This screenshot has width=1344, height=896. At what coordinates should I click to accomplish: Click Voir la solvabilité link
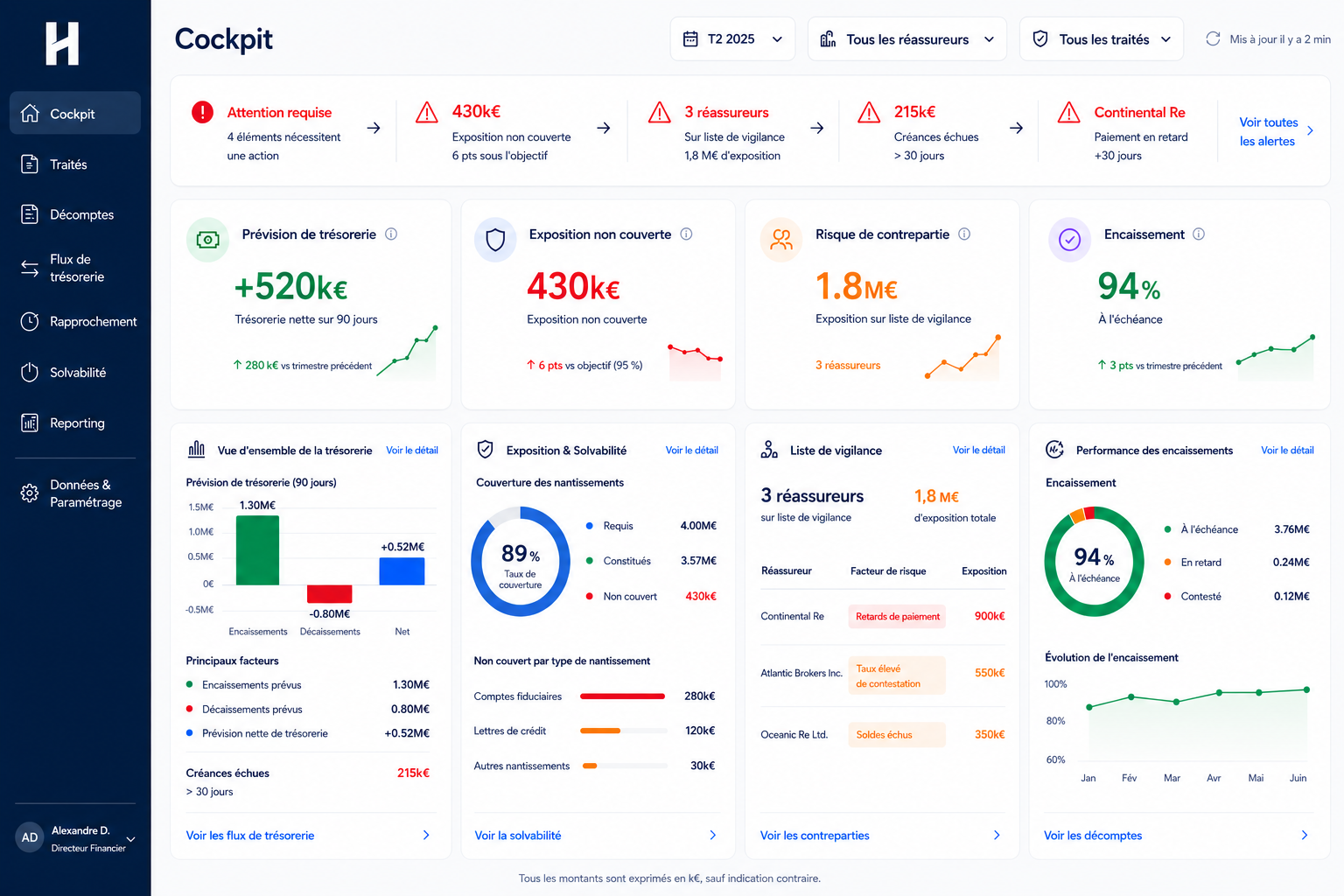[x=517, y=836]
